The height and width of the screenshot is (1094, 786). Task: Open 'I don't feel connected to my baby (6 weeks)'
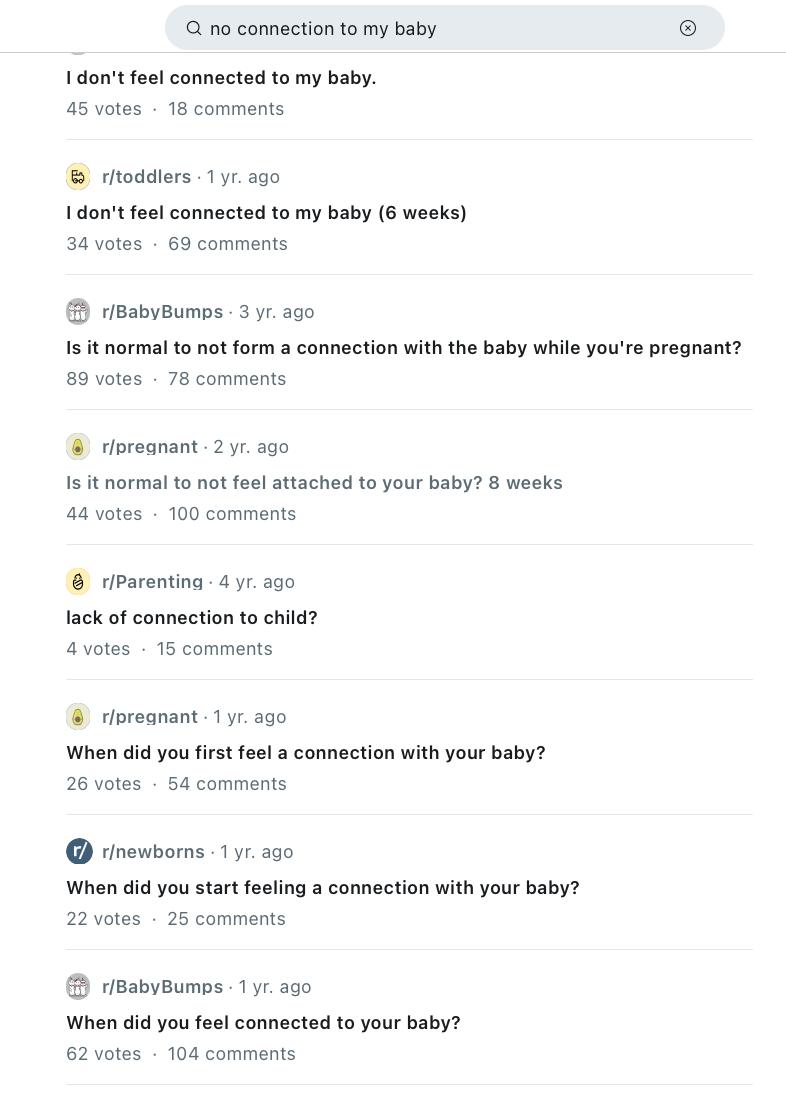(x=266, y=213)
